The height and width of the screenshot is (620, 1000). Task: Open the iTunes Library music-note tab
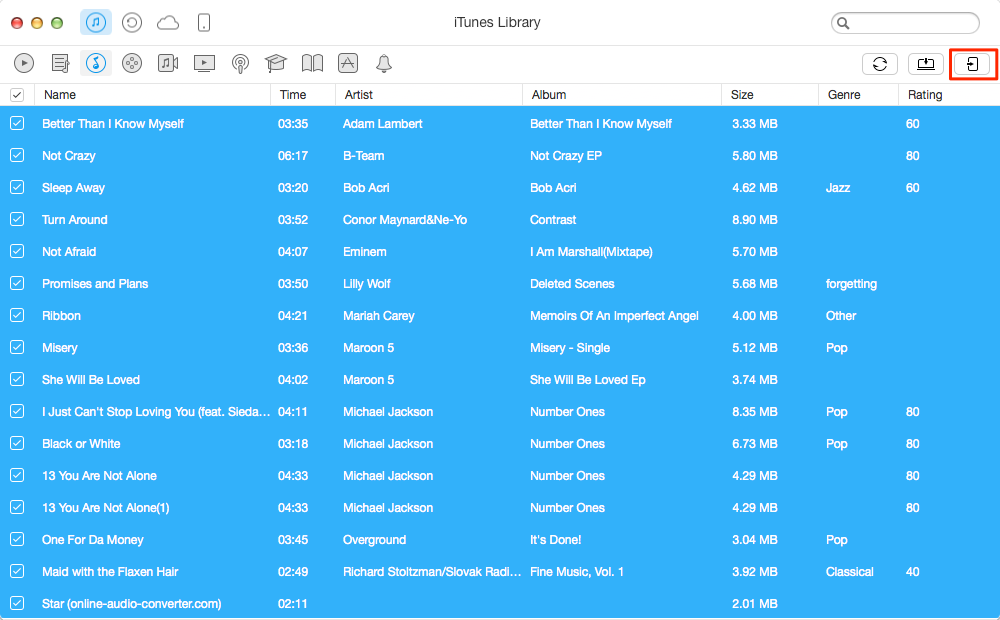click(96, 23)
